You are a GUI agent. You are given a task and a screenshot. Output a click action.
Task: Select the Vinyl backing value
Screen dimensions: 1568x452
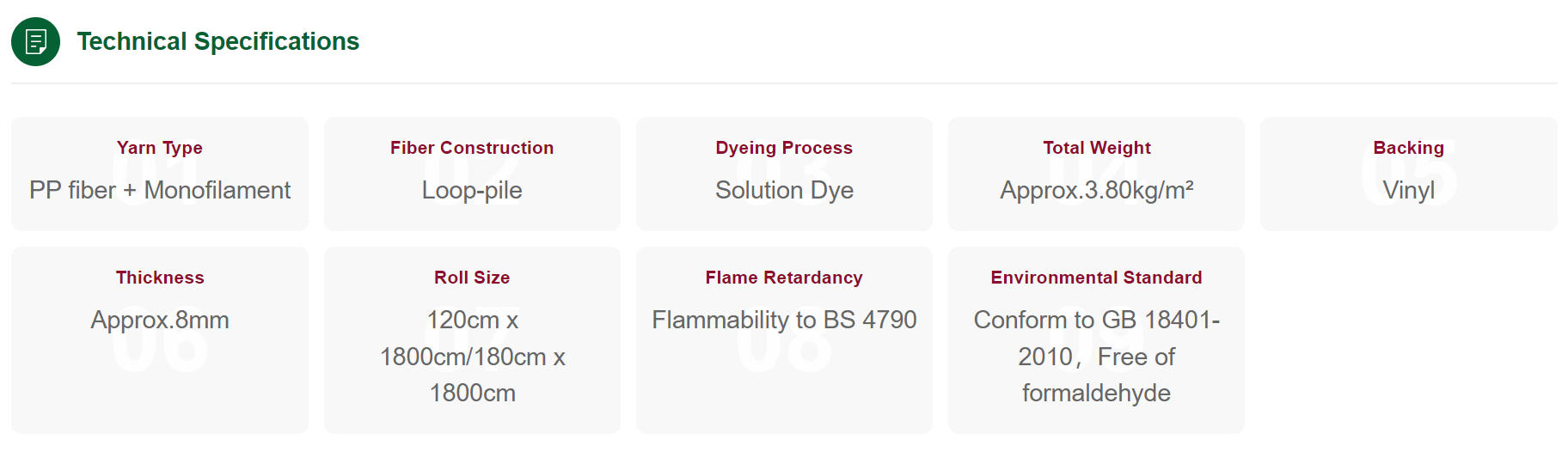[1409, 190]
